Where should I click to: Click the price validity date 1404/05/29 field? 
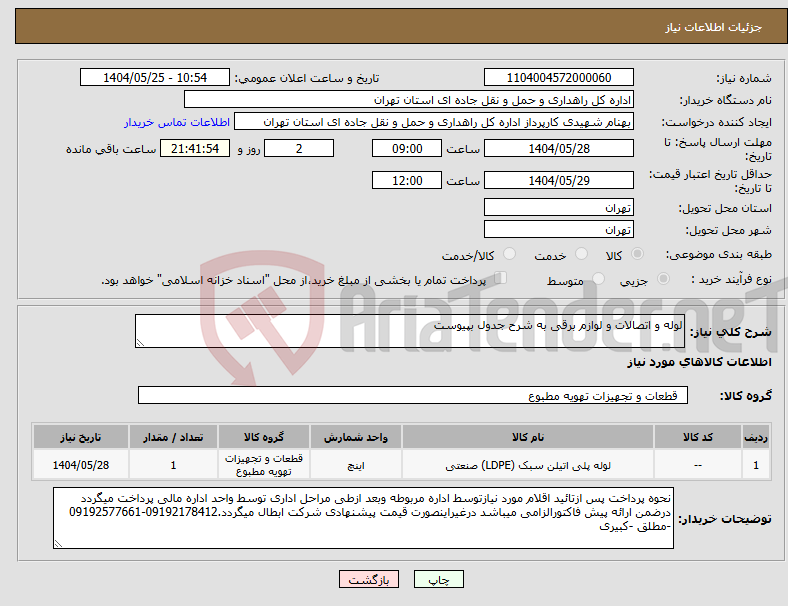point(558,180)
